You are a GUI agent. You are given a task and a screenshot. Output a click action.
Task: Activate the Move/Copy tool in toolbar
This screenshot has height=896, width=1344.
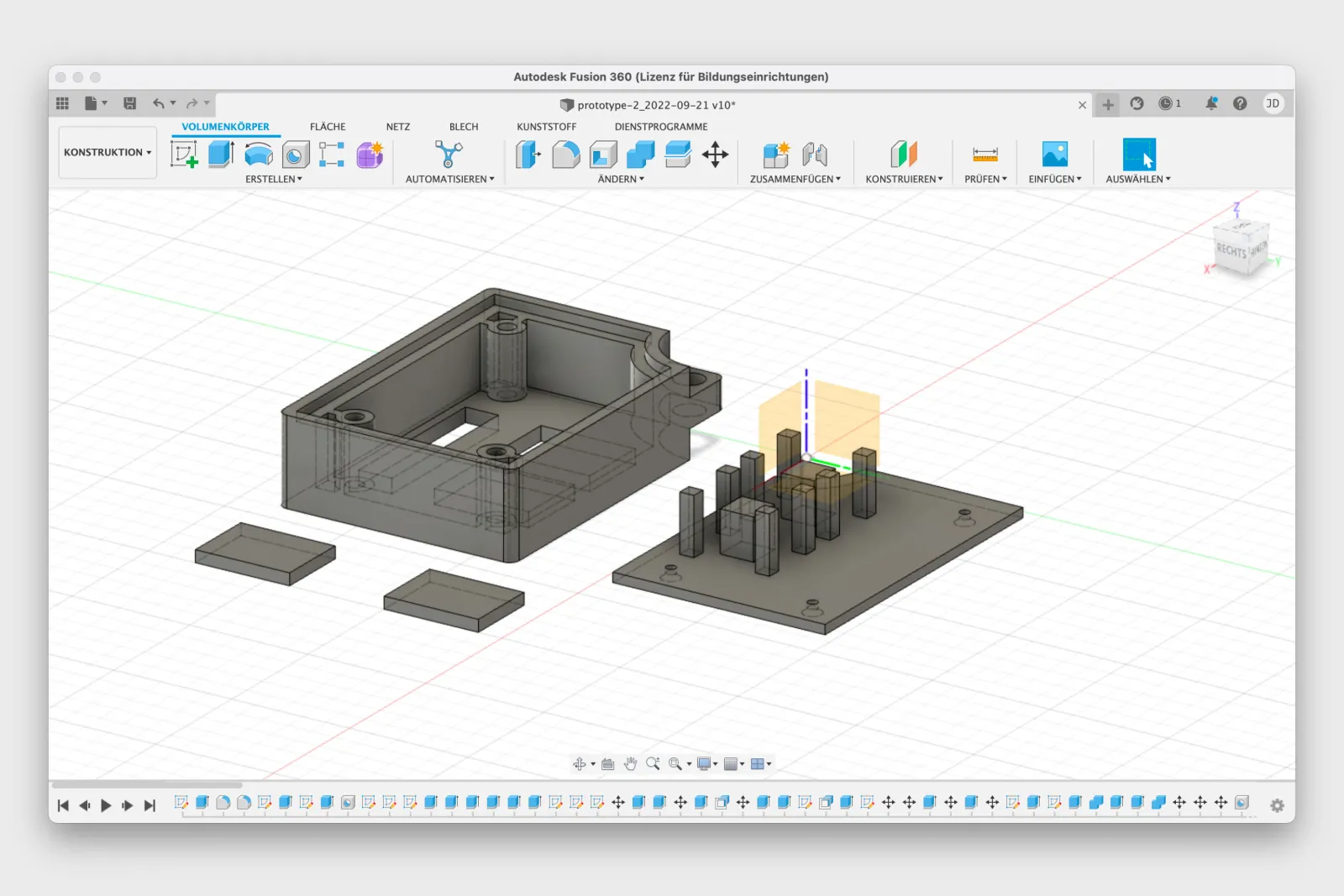[x=715, y=155]
